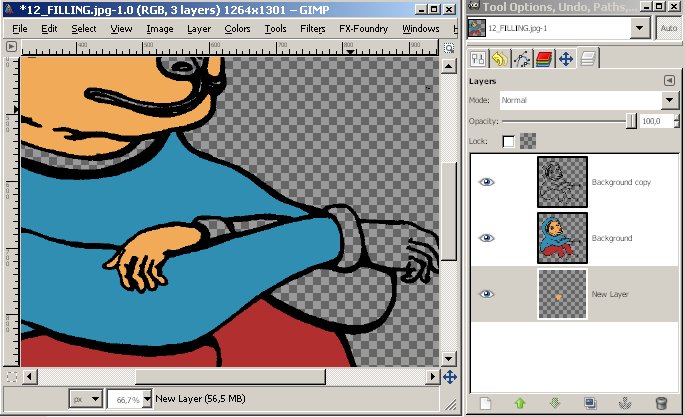685x417 pixels.
Task: Click status text 'New Layer (56,5 MB)'
Action: [201, 399]
